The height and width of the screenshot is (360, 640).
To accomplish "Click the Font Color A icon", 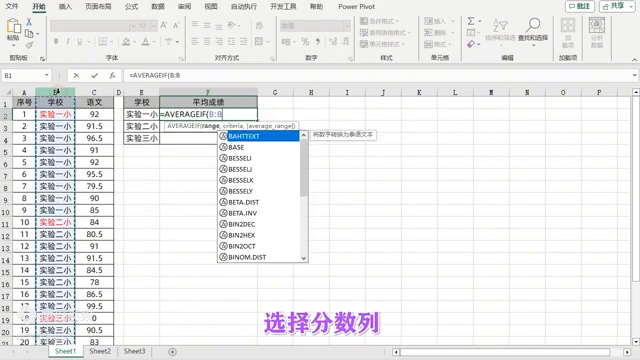I will coord(145,42).
